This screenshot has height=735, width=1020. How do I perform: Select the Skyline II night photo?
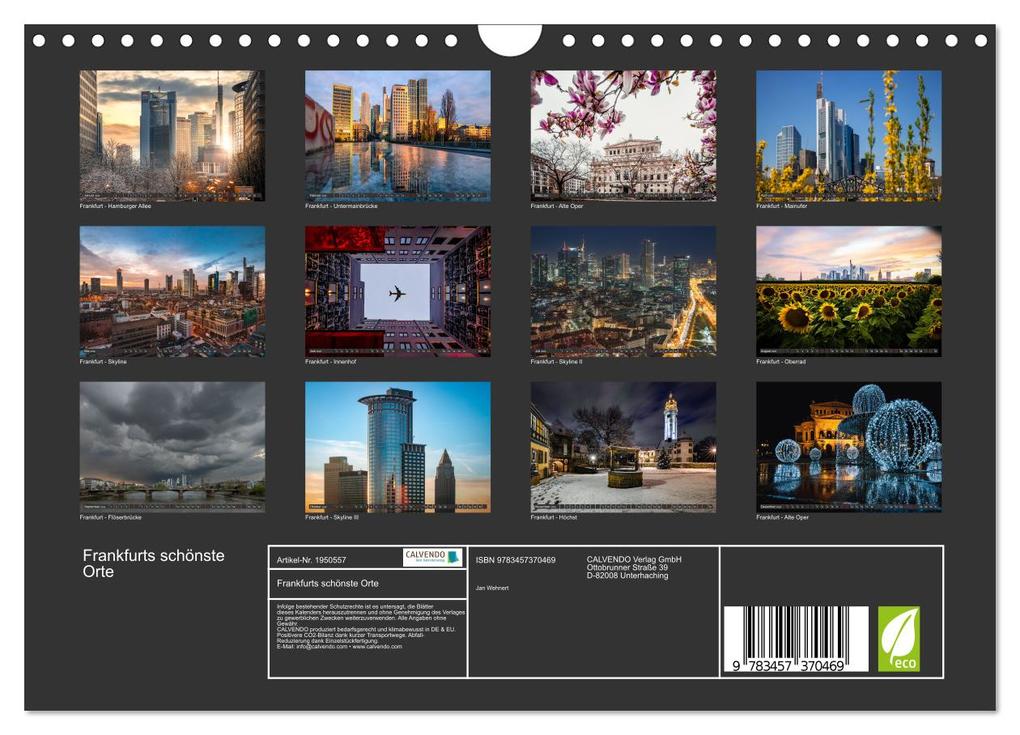[x=623, y=291]
